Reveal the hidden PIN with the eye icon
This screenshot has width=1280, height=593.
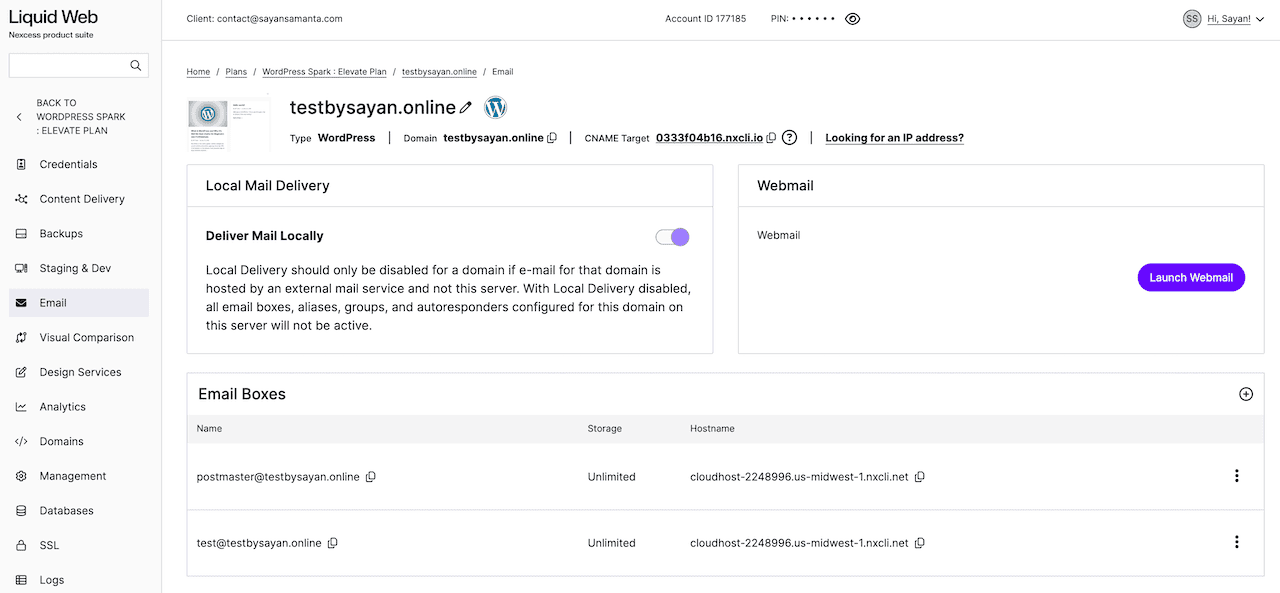[851, 18]
